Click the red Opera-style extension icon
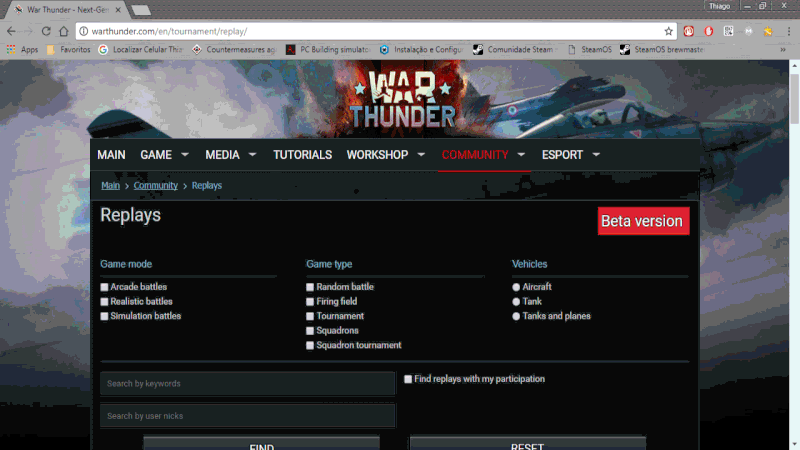Image resolution: width=800 pixels, height=450 pixels. (x=709, y=31)
